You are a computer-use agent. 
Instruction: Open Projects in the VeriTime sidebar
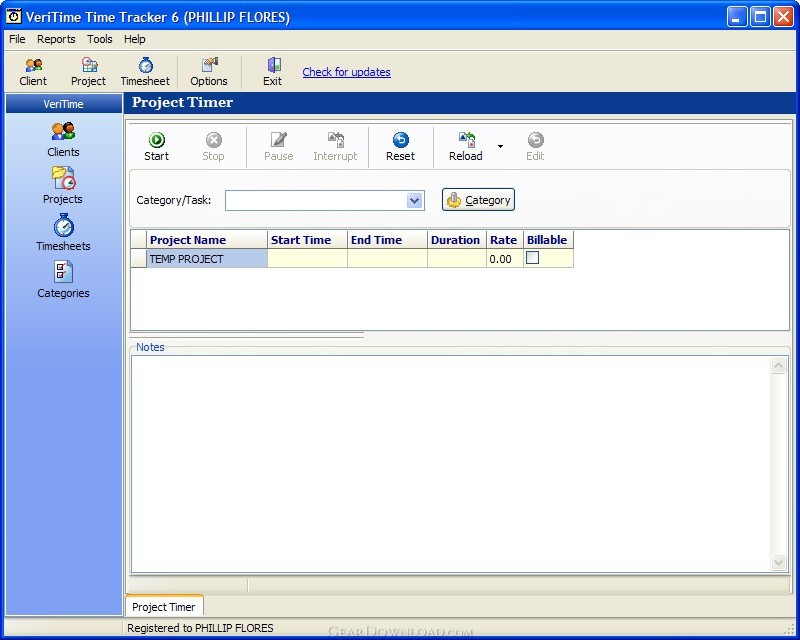[x=63, y=186]
